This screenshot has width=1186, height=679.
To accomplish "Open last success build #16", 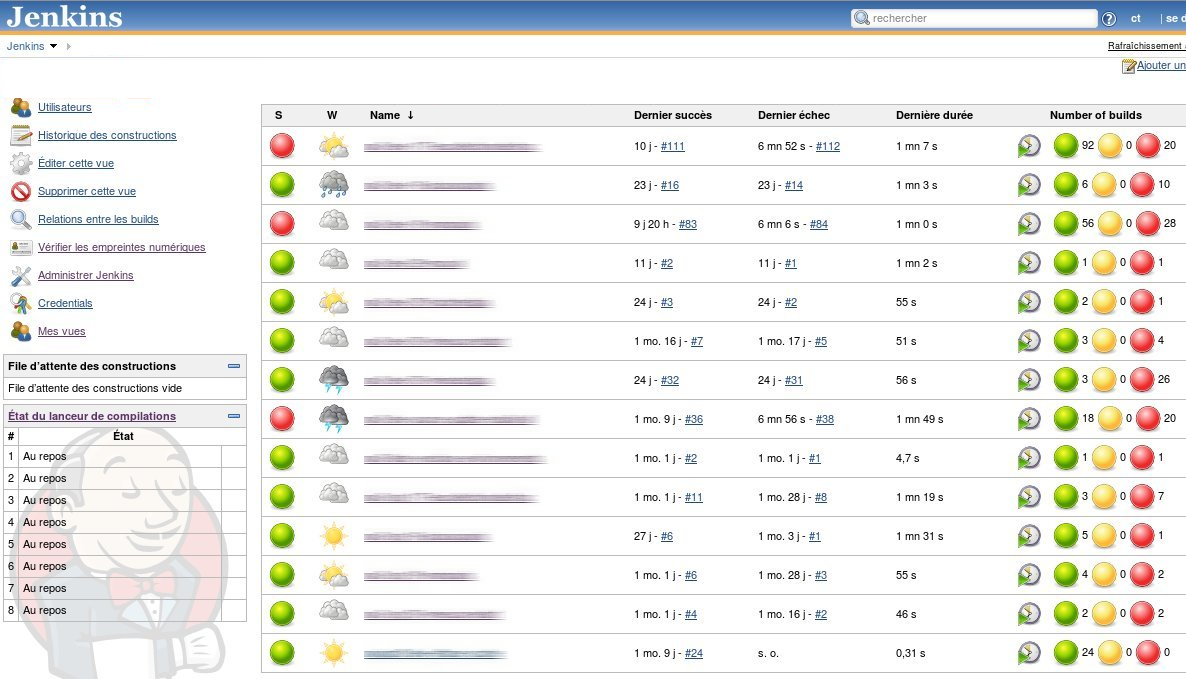I will (x=669, y=185).
